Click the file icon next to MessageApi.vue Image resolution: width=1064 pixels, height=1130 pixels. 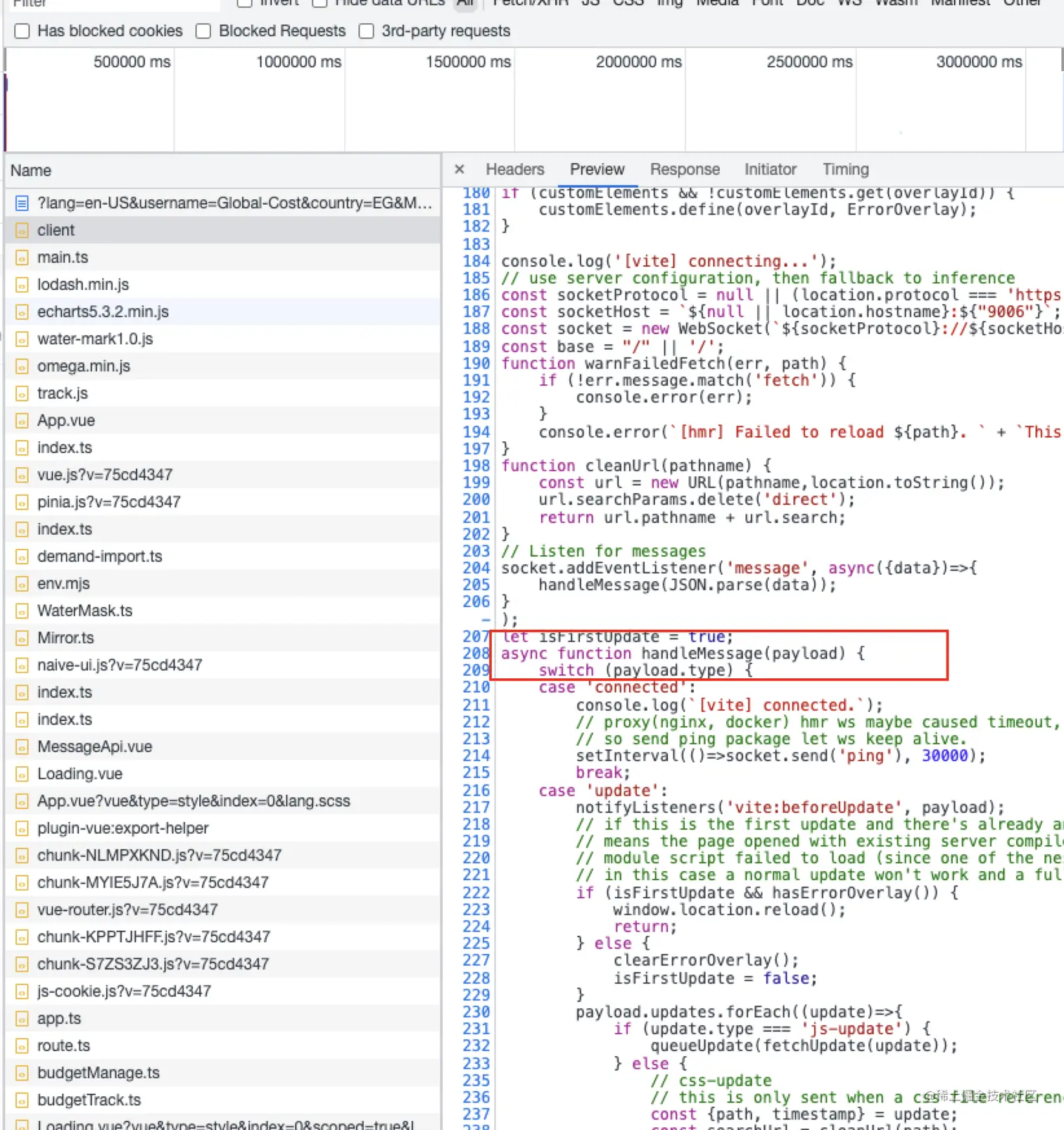click(x=22, y=747)
